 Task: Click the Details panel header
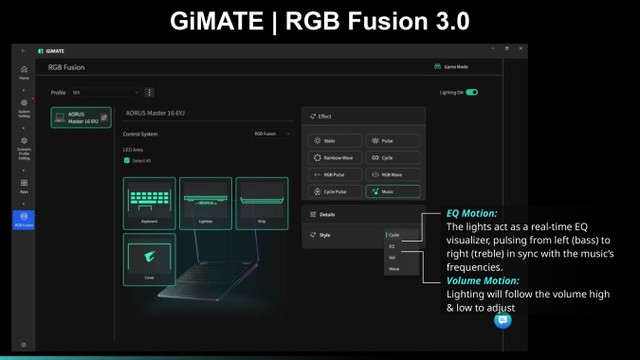(x=363, y=214)
